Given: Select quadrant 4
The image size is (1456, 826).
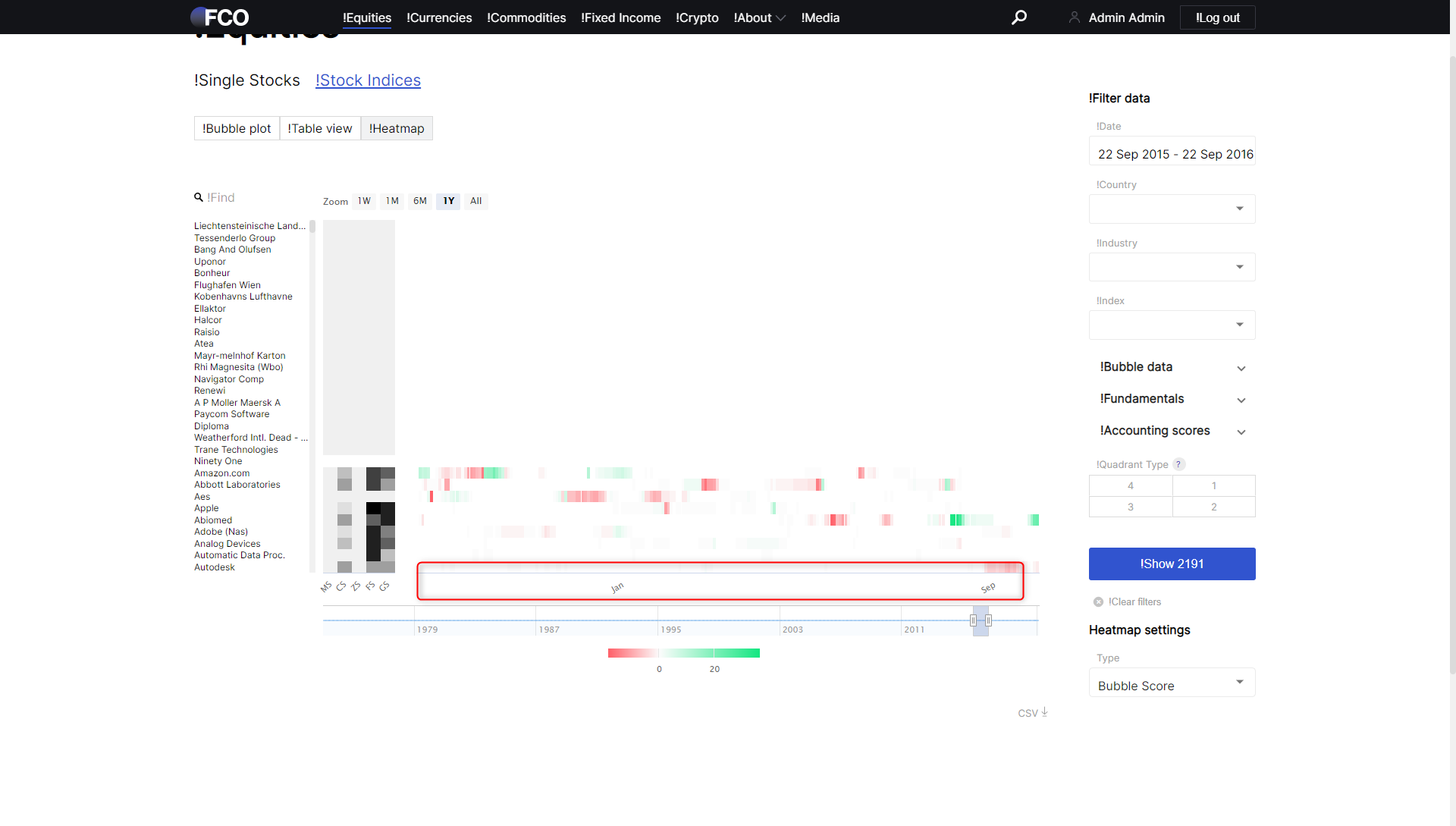Looking at the screenshot, I should pos(1131,485).
